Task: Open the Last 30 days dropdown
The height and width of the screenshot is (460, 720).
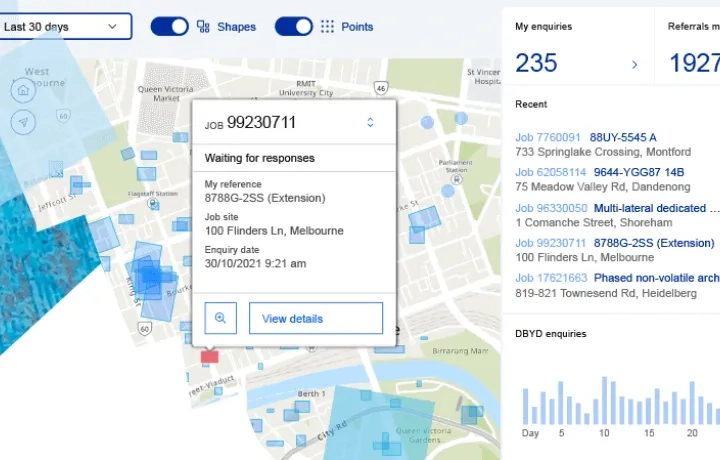Action: click(65, 27)
